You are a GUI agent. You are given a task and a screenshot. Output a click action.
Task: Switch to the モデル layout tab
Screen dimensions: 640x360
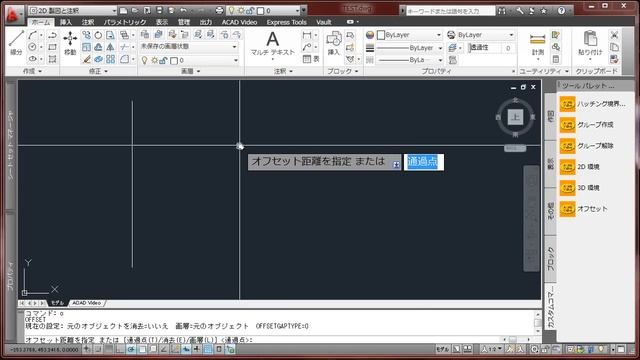click(57, 303)
